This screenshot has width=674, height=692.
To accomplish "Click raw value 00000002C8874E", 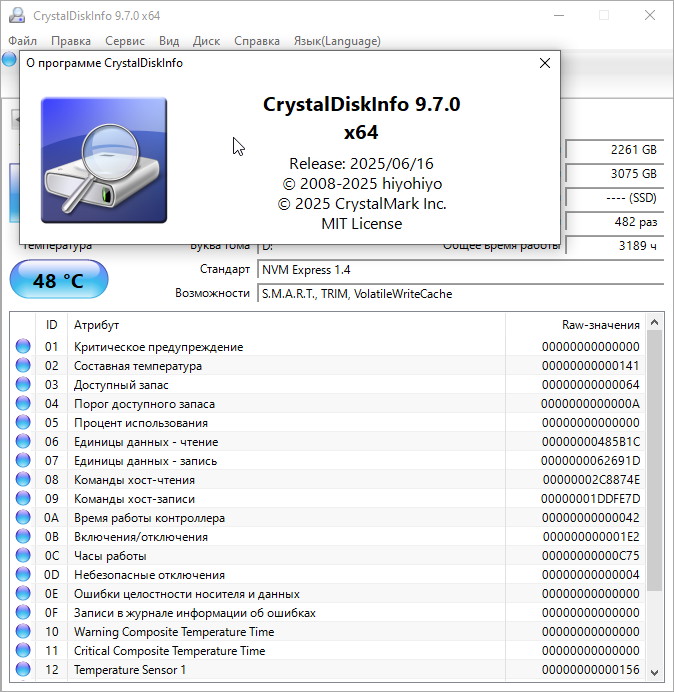I will (591, 480).
